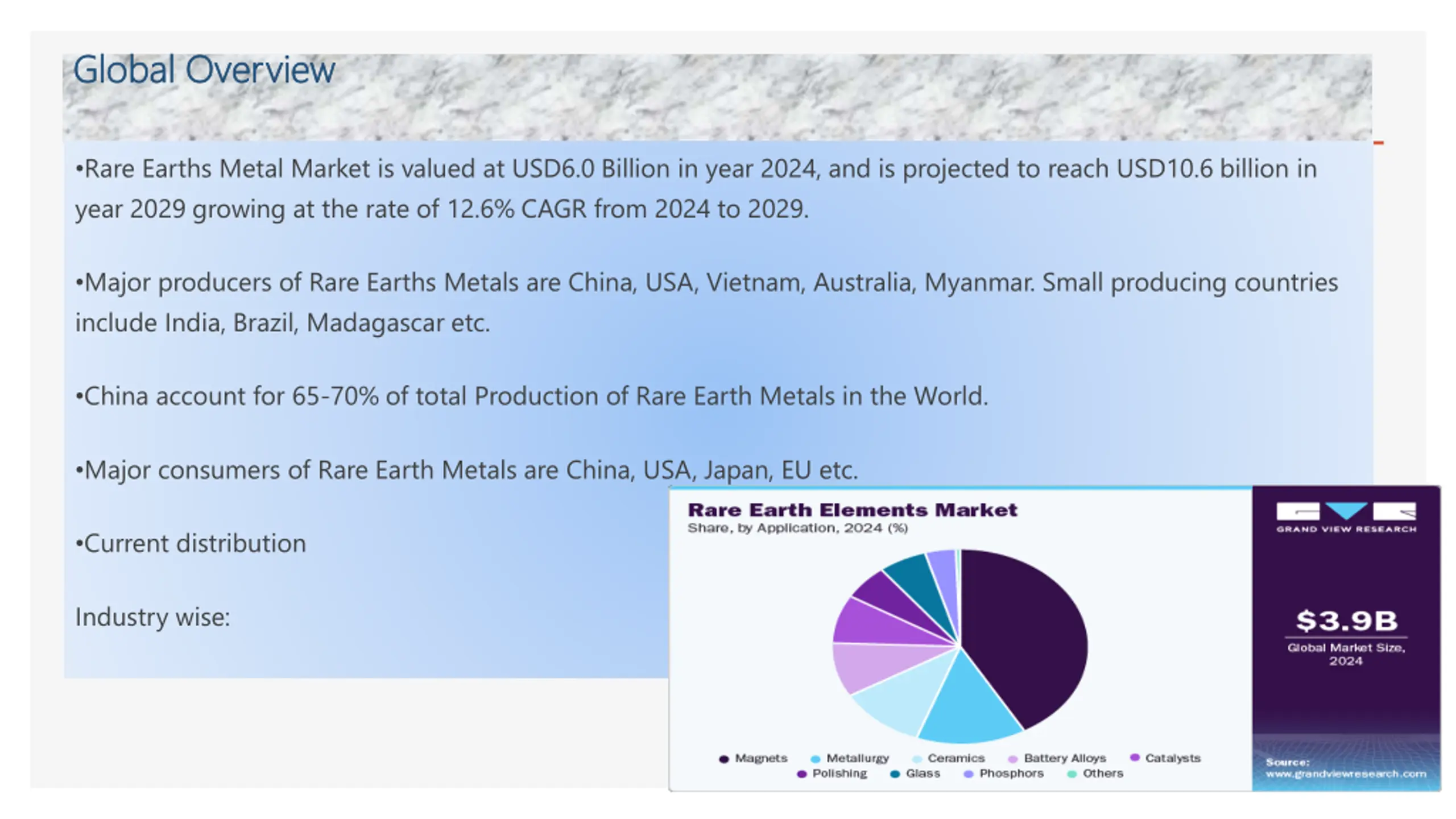Click the 'Industry wise:' text
This screenshot has width=1456, height=819.
tap(152, 617)
